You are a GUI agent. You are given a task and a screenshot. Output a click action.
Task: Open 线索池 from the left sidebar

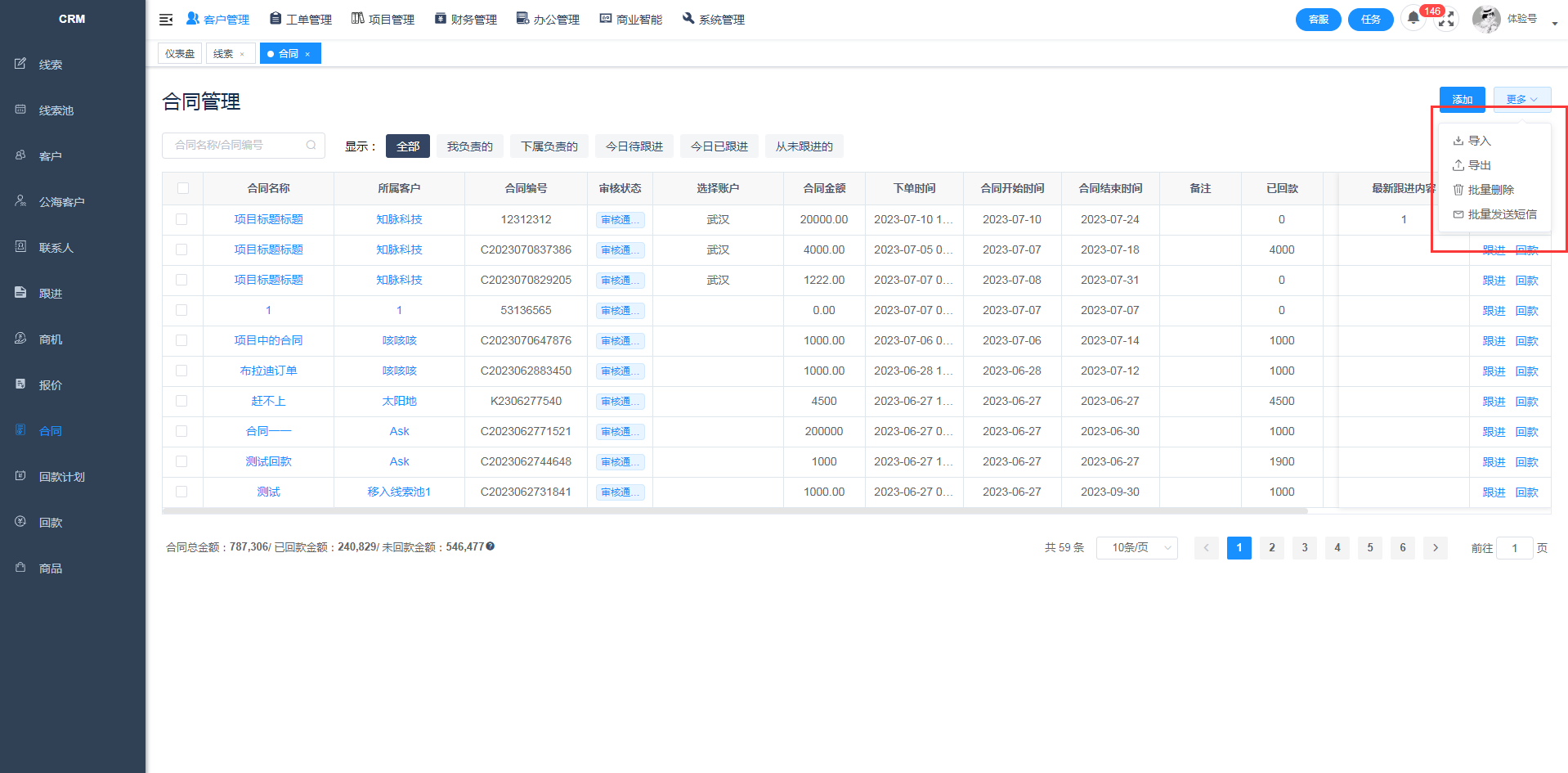click(x=56, y=110)
